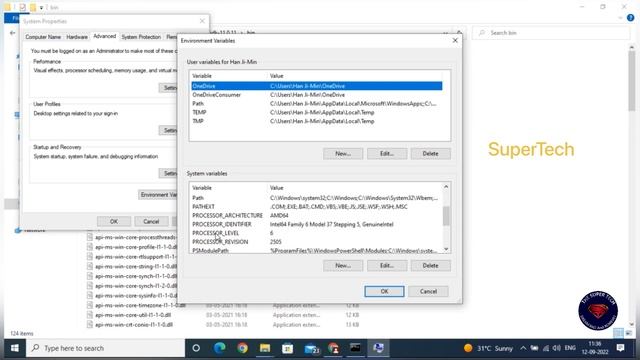The image size is (640, 360).
Task: Select PROCESSOR_LEVEL system variable
Action: 316,233
